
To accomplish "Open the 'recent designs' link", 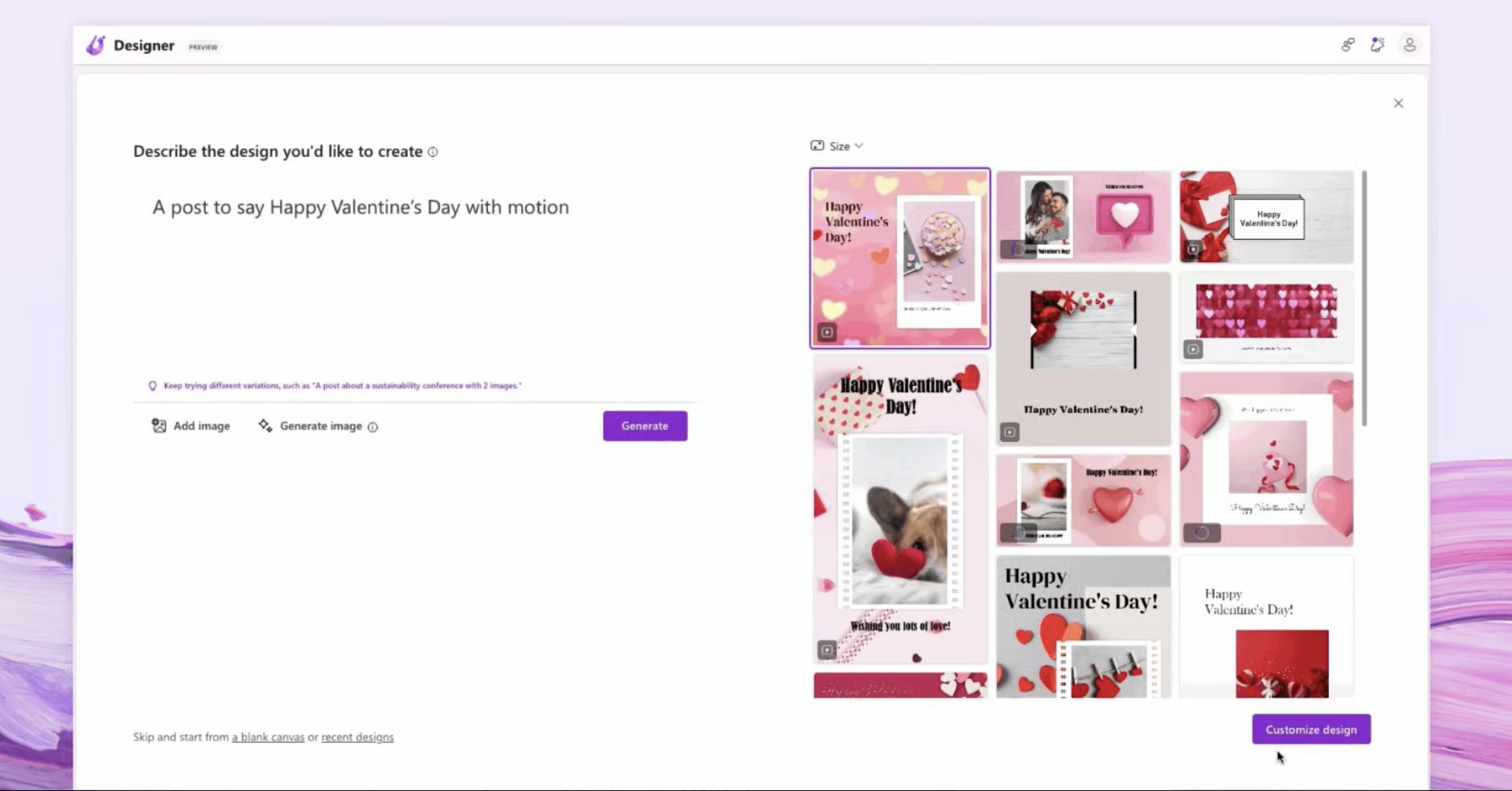I will point(357,737).
